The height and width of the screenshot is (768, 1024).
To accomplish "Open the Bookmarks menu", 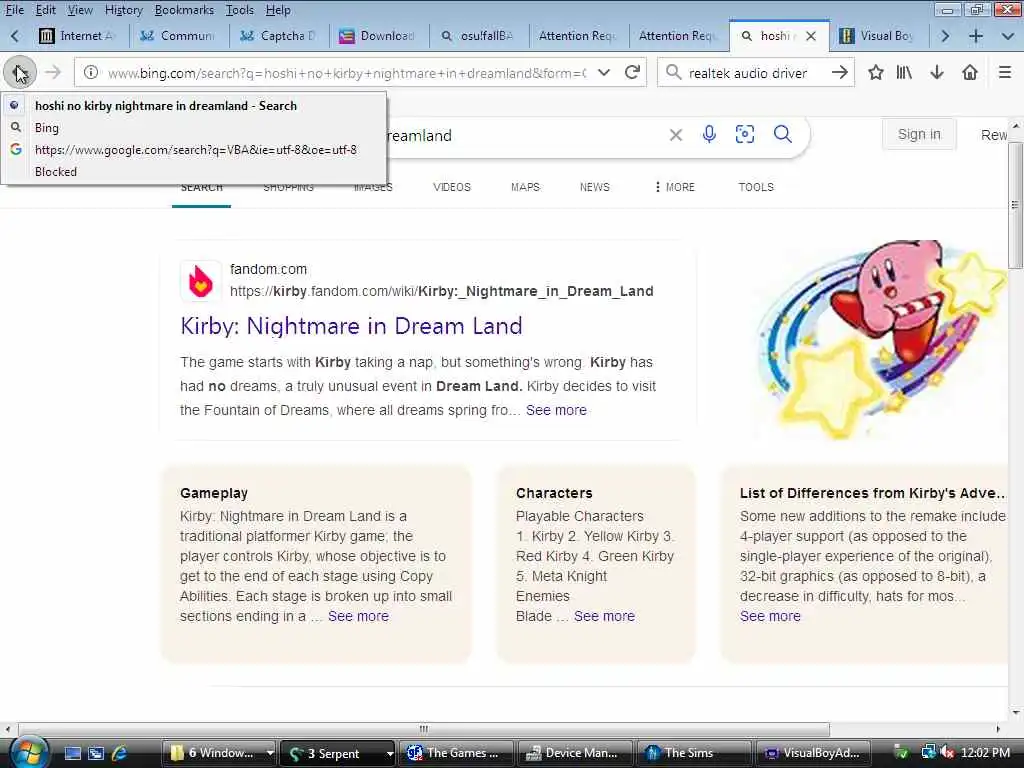I will tap(184, 10).
